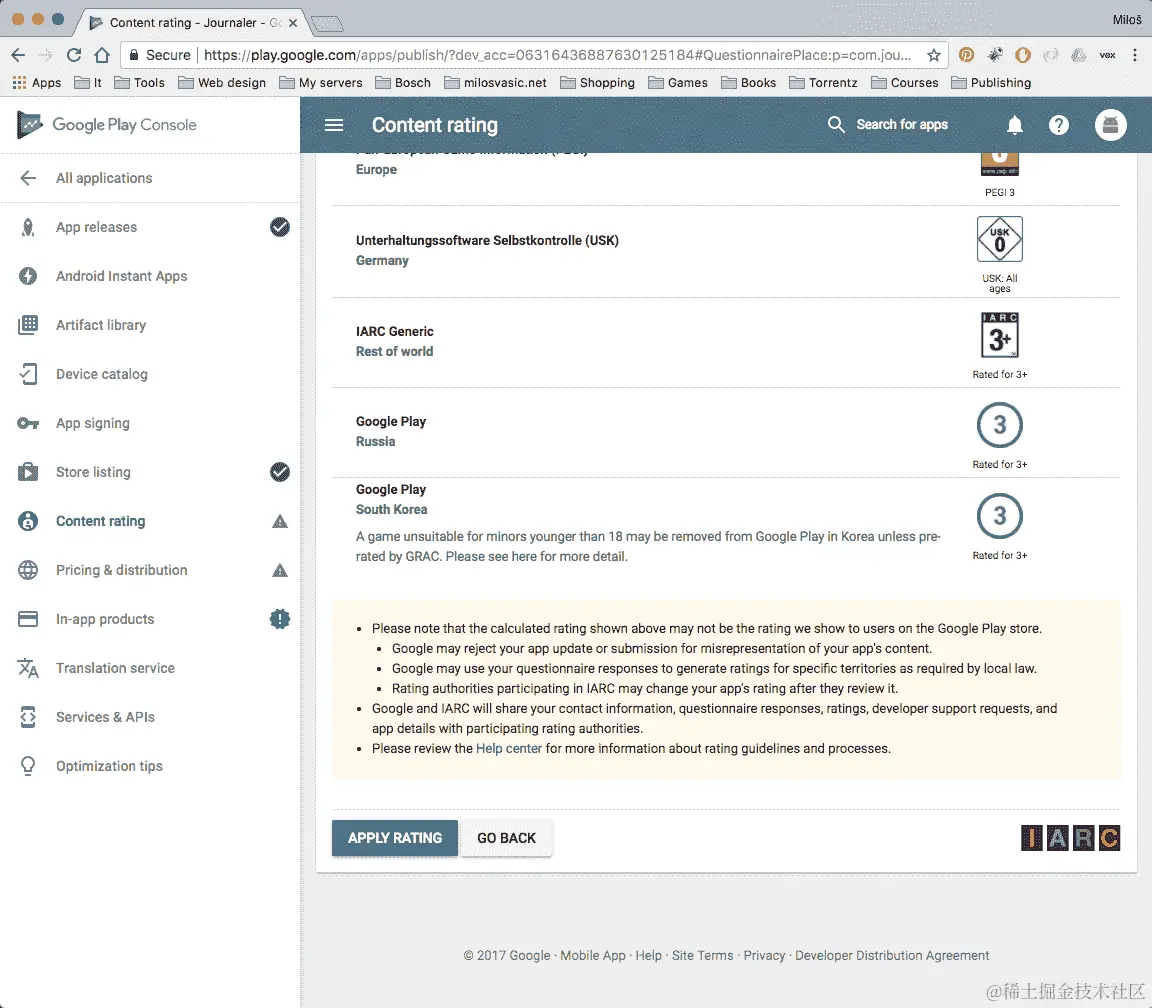Click the checkmark beside App releases

[280, 227]
